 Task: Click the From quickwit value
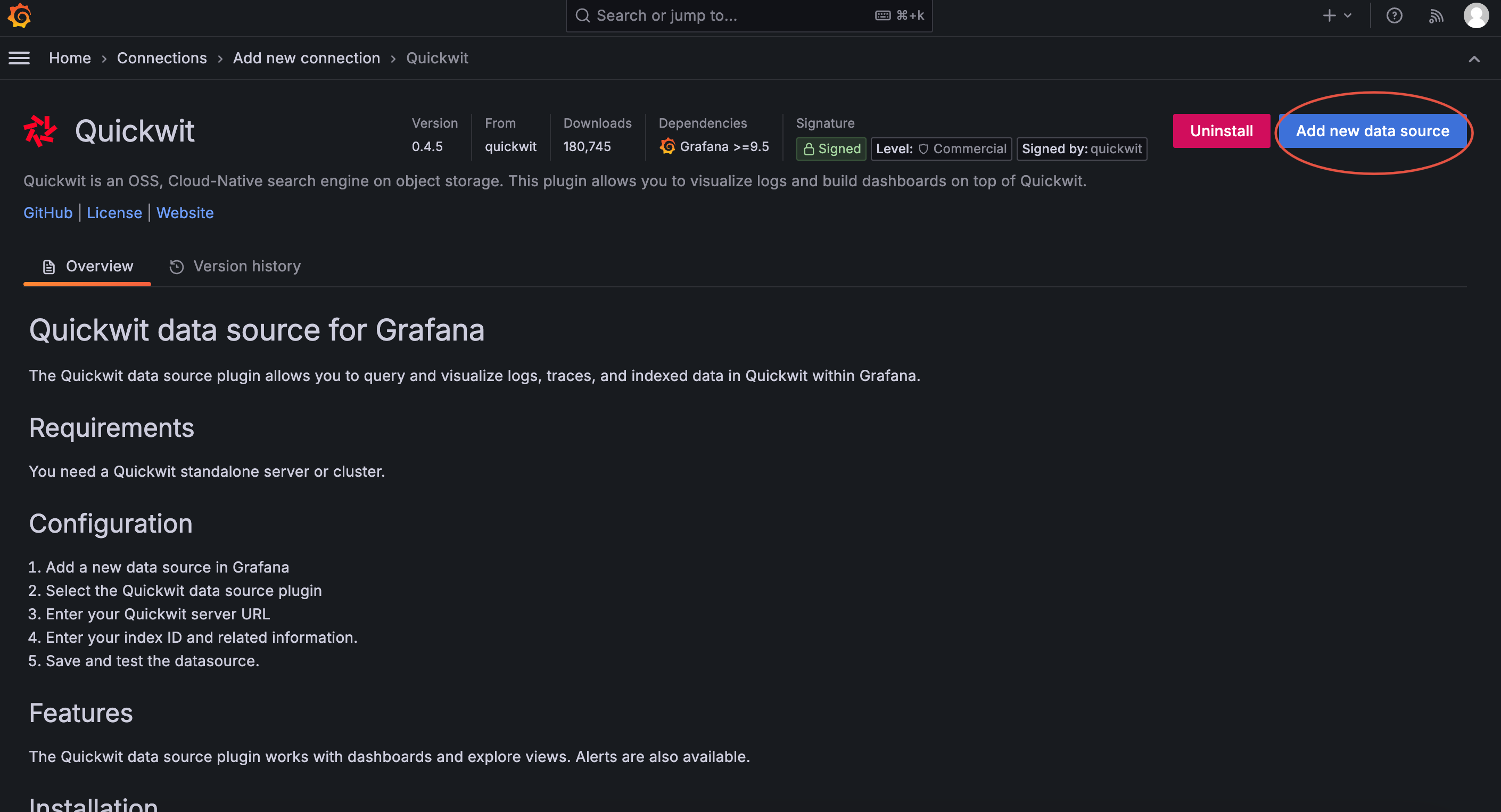[x=510, y=147]
